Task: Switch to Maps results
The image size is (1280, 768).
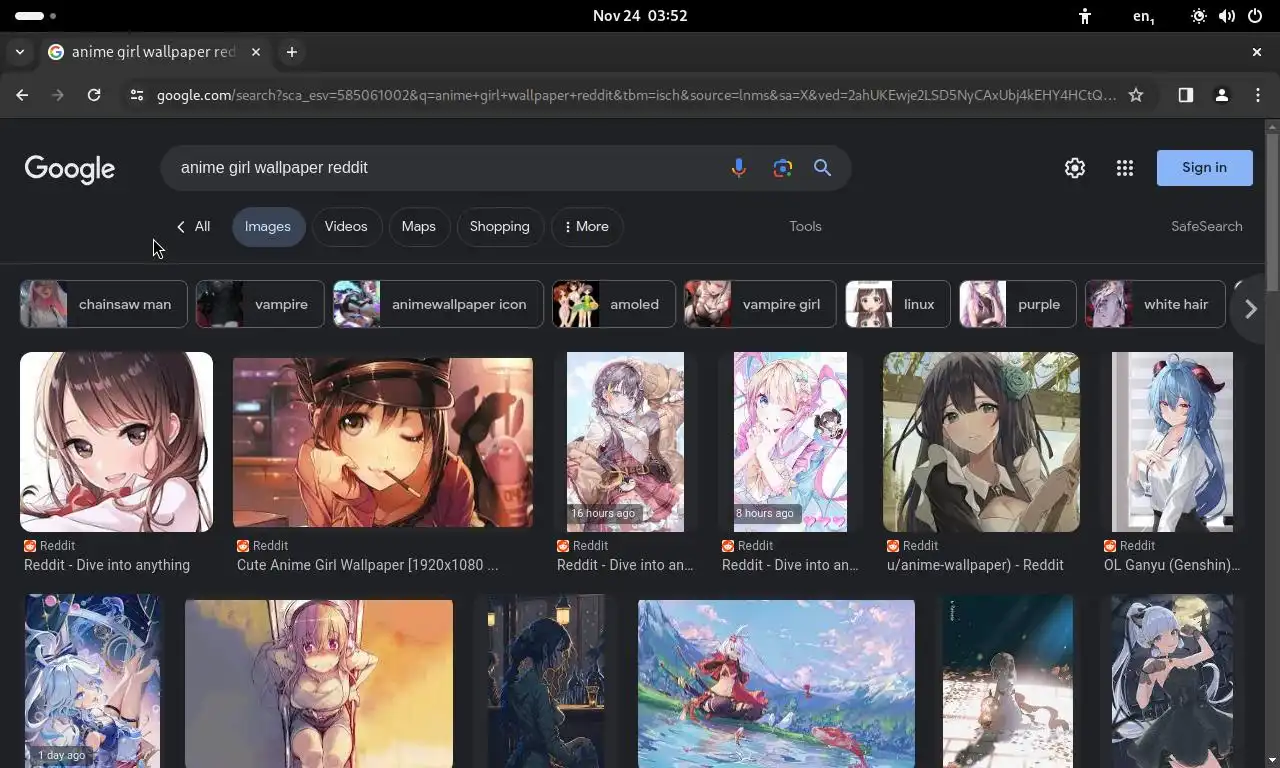Action: tap(419, 227)
